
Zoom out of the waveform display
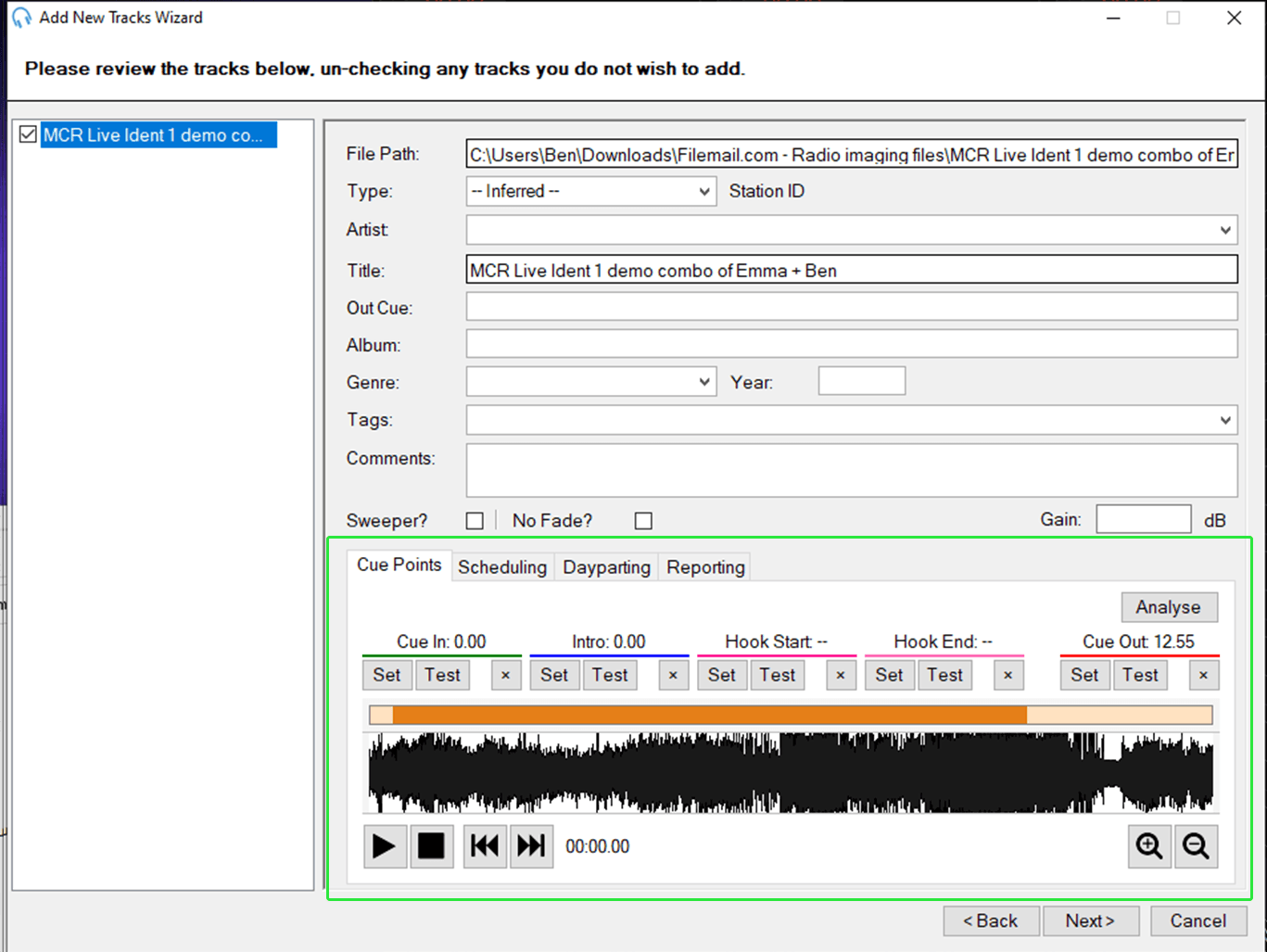coord(1196,845)
